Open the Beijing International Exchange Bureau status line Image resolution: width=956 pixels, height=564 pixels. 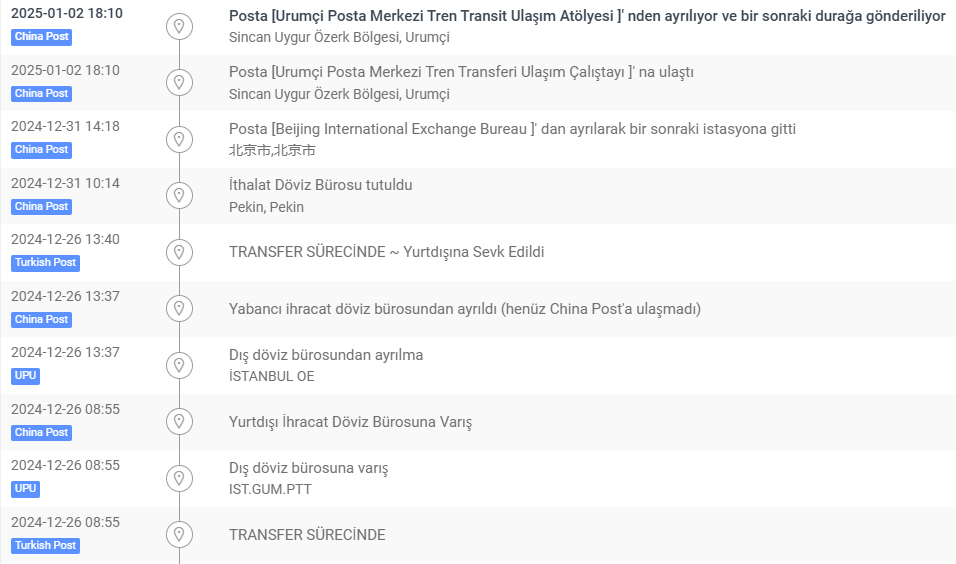pyautogui.click(x=512, y=129)
